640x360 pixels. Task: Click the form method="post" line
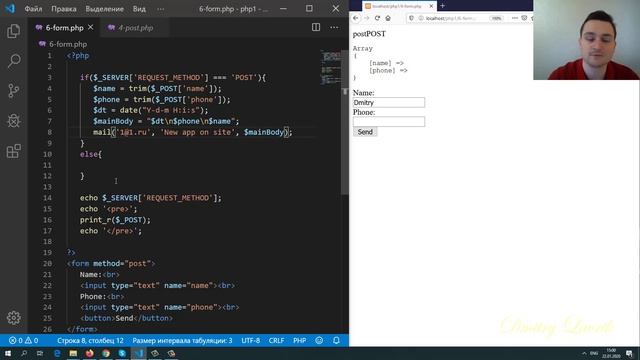[x=111, y=264]
